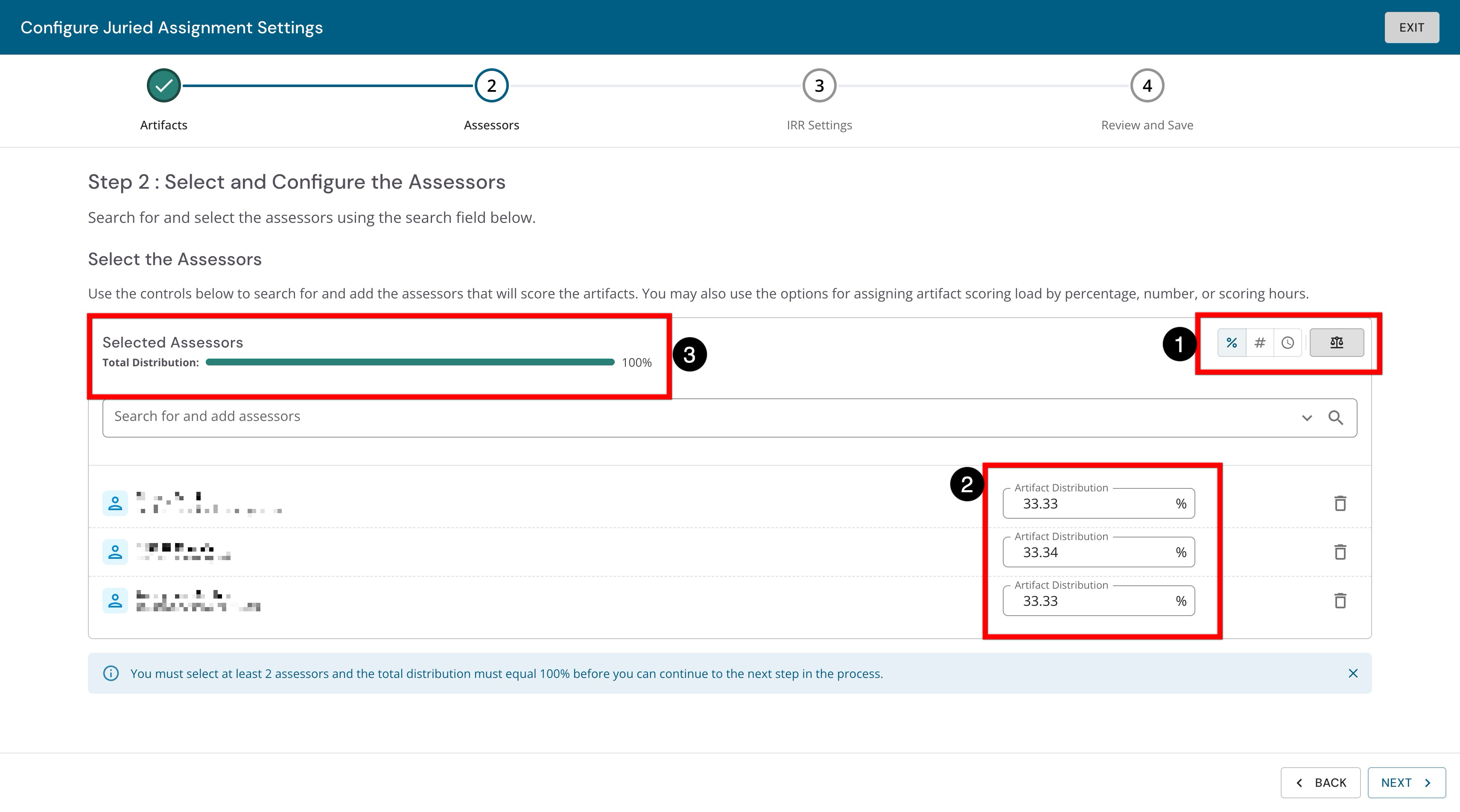
Task: Expand the assessor search dropdown chevron
Action: tap(1307, 418)
